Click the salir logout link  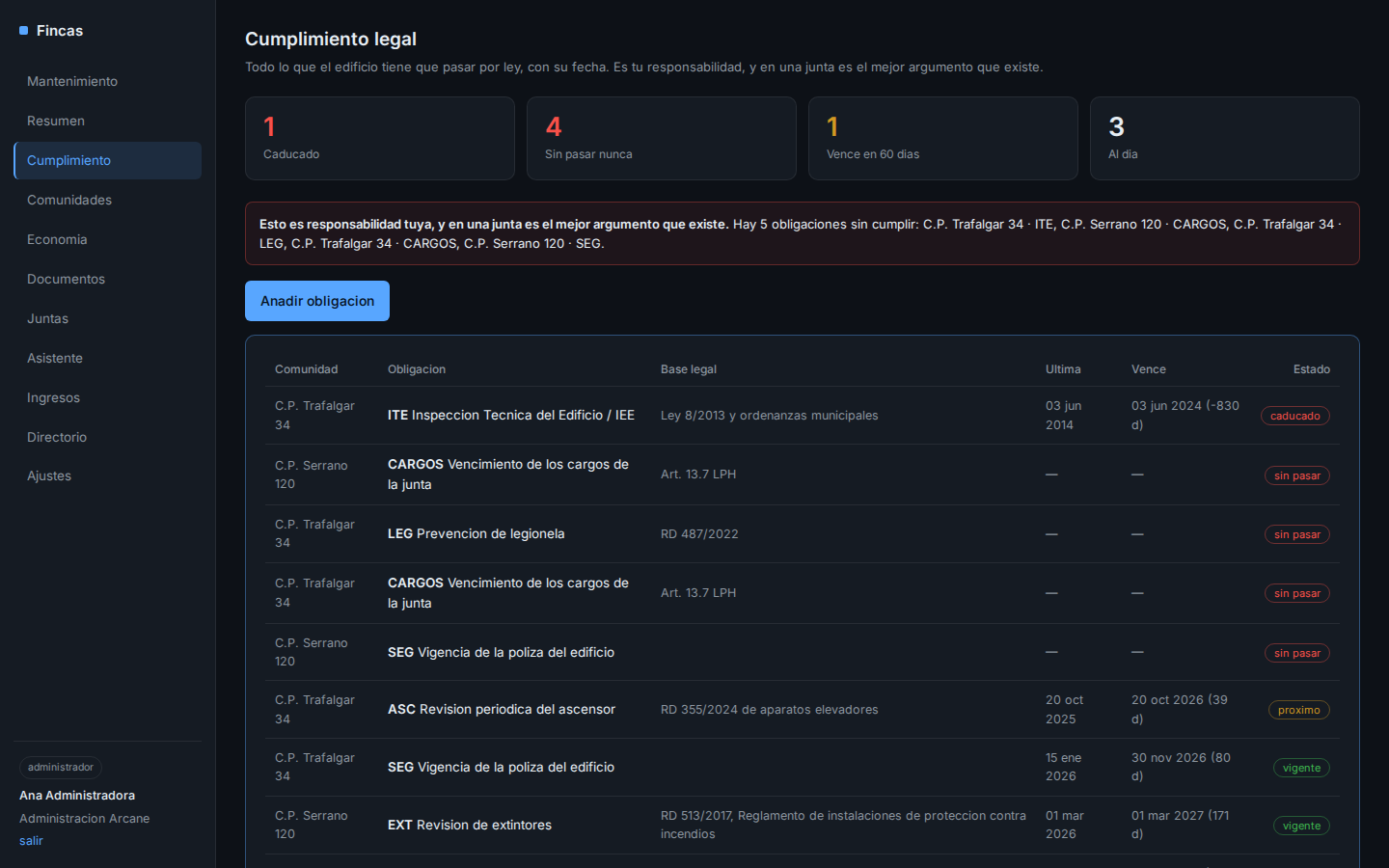pos(31,841)
